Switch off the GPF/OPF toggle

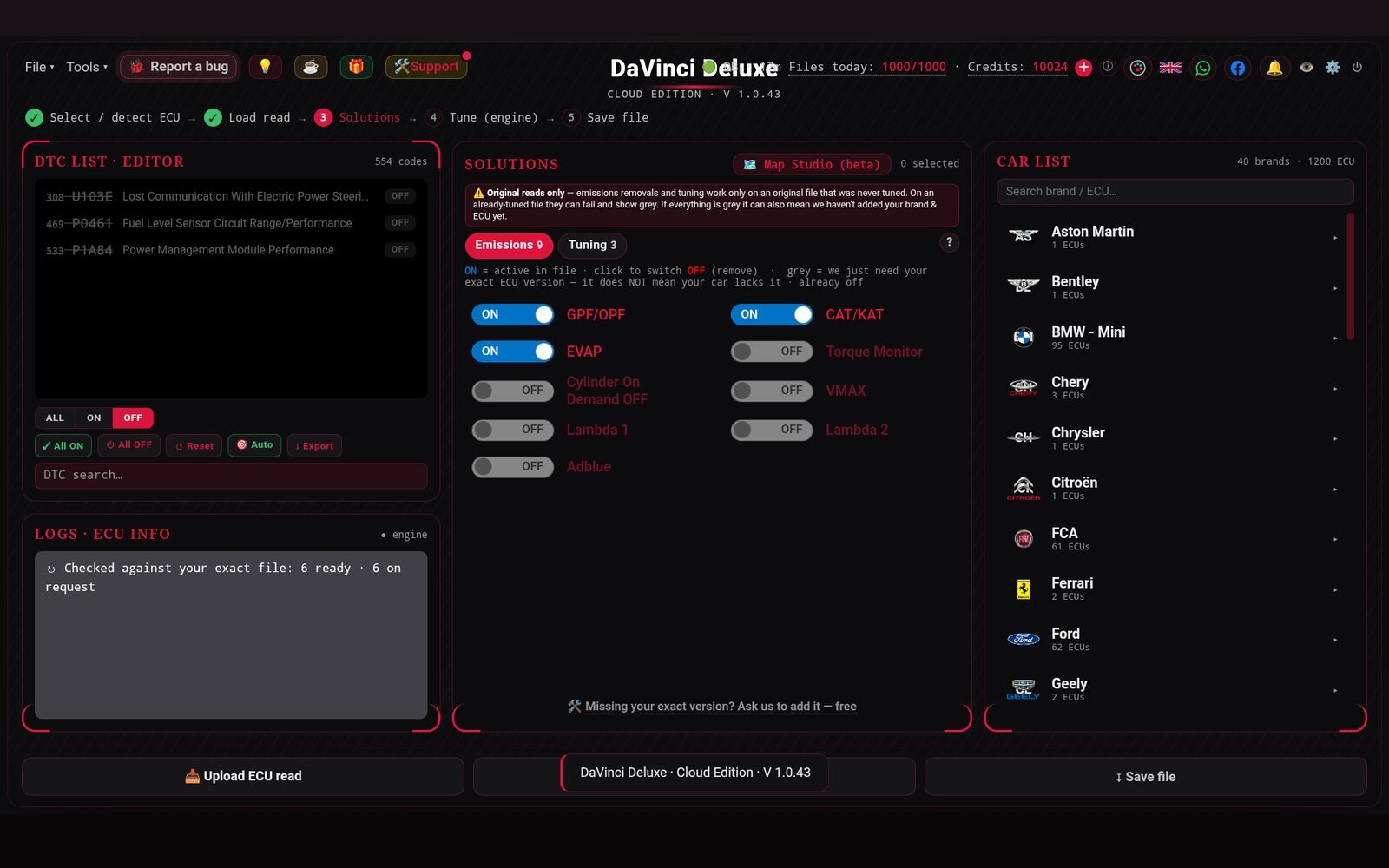[513, 314]
